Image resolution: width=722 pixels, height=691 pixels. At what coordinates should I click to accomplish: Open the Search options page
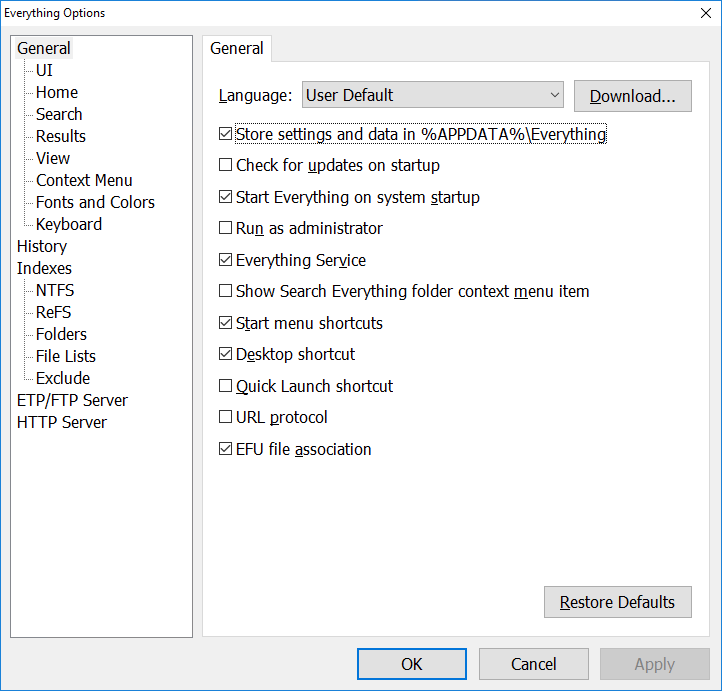(x=59, y=114)
